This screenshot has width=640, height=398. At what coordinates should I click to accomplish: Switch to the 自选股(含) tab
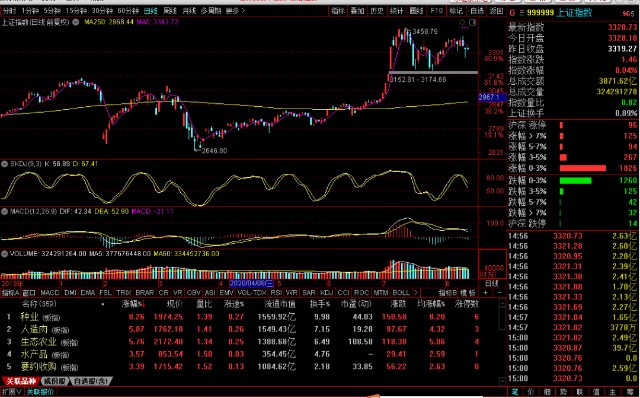coord(91,381)
